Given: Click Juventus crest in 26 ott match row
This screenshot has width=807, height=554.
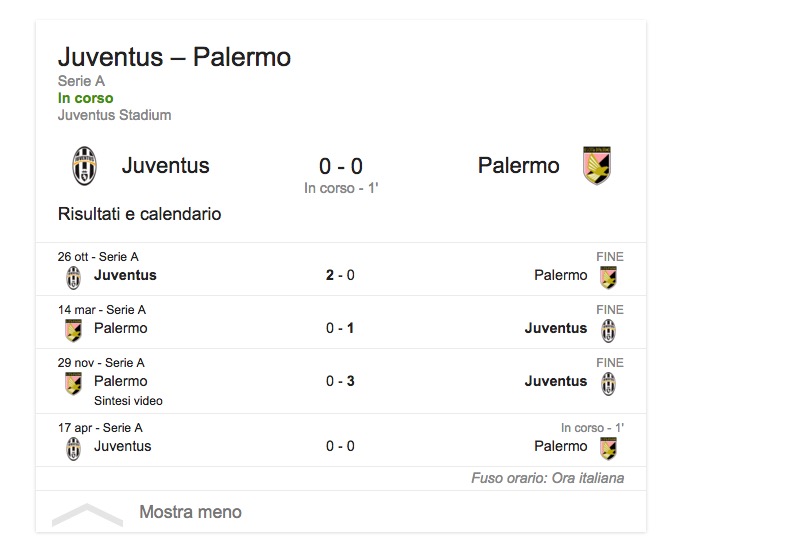Looking at the screenshot, I should point(73,277).
